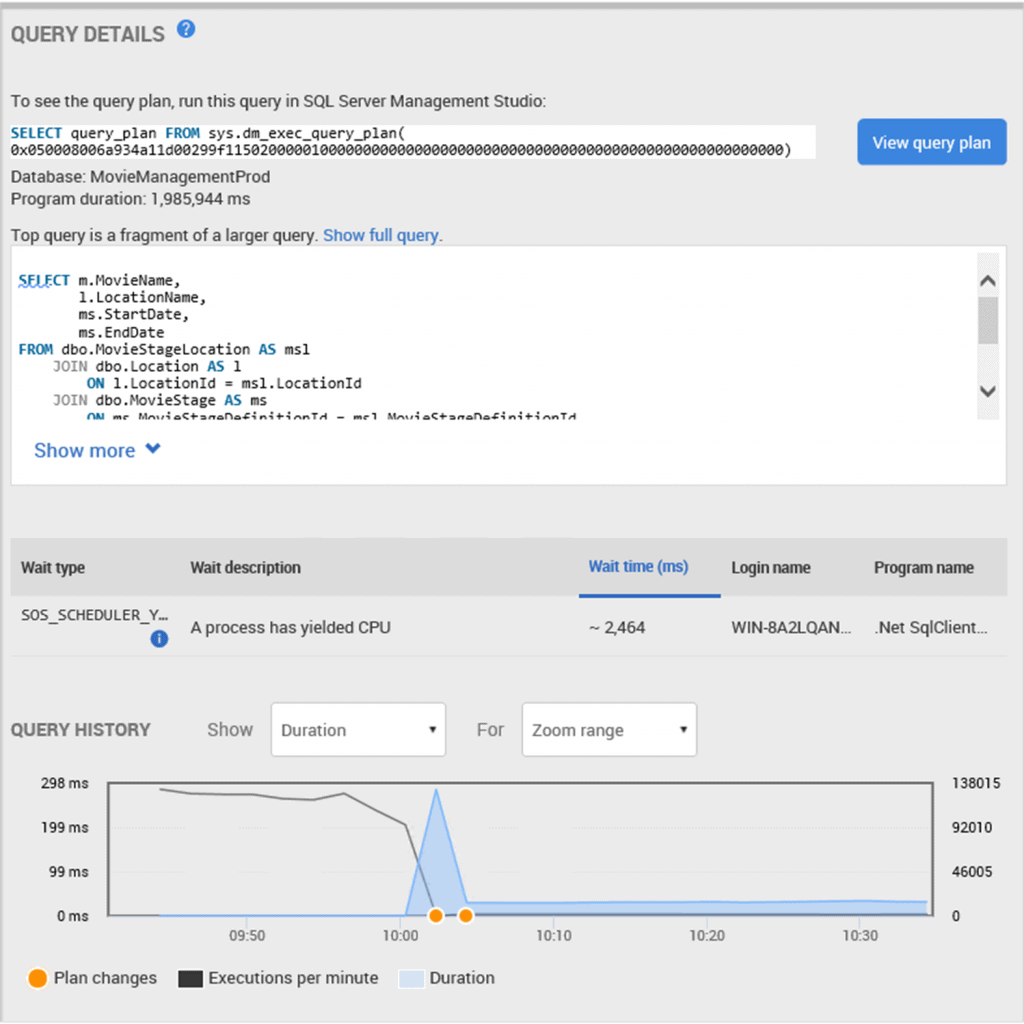Open the Show metric dropdown showing Duration
This screenshot has width=1024, height=1024.
click(357, 729)
